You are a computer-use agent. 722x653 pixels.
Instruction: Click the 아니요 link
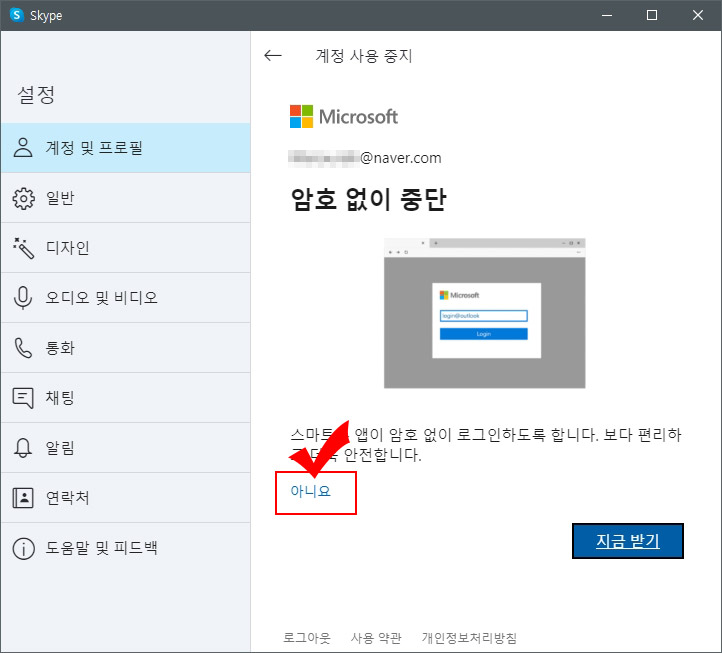310,491
